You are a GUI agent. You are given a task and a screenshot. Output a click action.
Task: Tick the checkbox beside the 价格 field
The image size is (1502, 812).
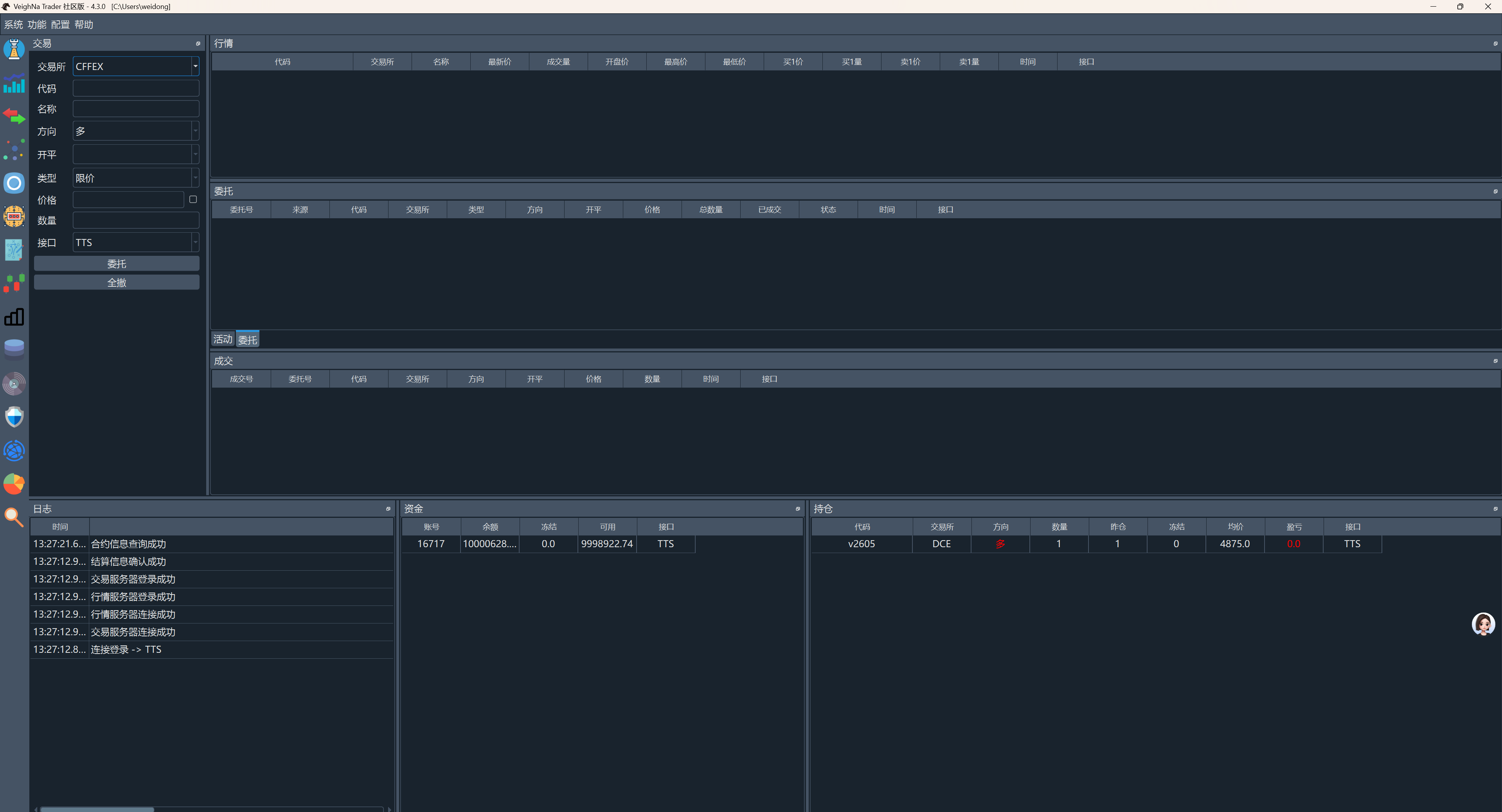[193, 199]
